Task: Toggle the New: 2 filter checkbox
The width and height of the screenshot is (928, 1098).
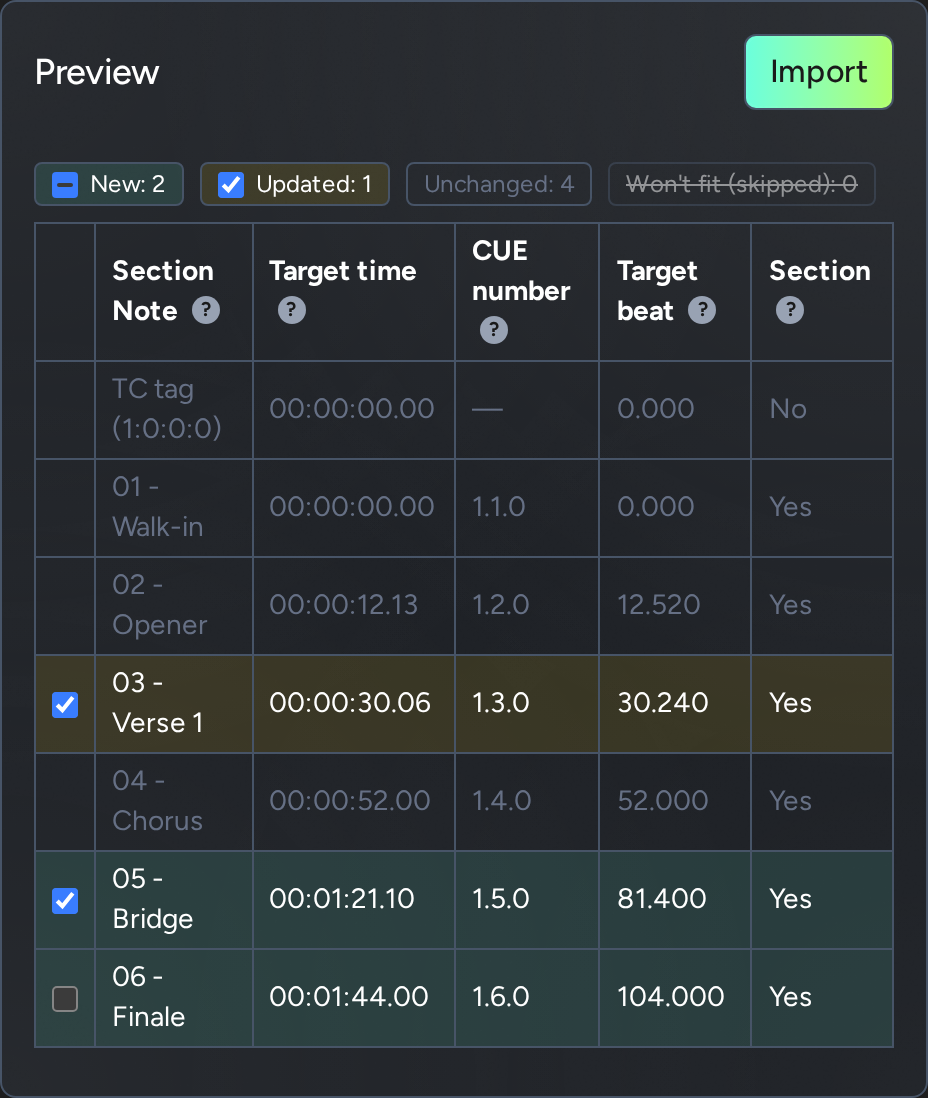Action: 65,185
